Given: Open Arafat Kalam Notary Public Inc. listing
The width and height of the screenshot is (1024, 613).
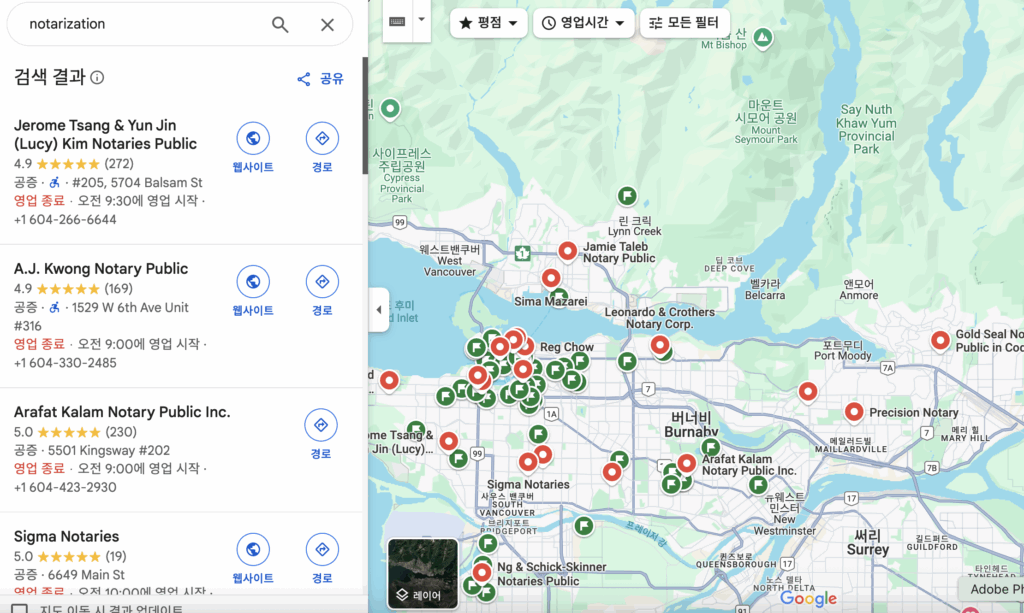Looking at the screenshot, I should pos(122,412).
